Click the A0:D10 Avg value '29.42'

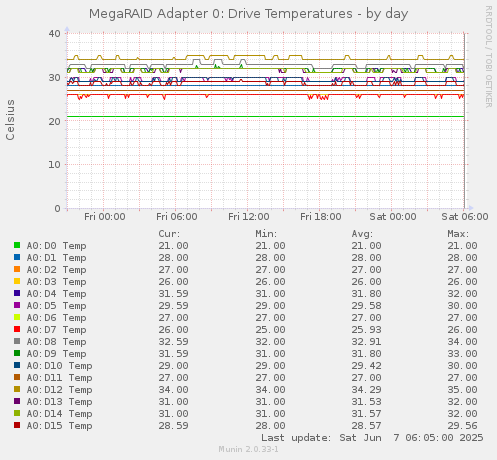tap(366, 365)
